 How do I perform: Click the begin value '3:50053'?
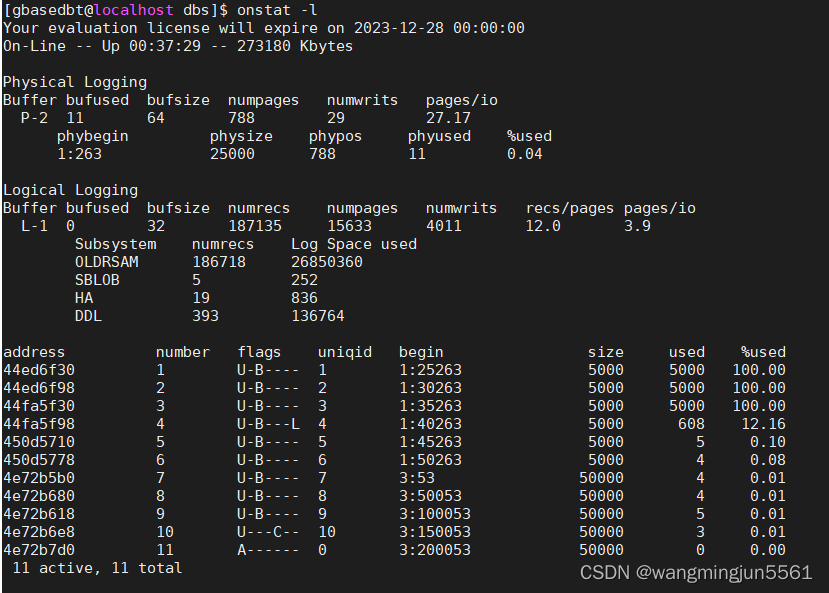pyautogui.click(x=430, y=495)
